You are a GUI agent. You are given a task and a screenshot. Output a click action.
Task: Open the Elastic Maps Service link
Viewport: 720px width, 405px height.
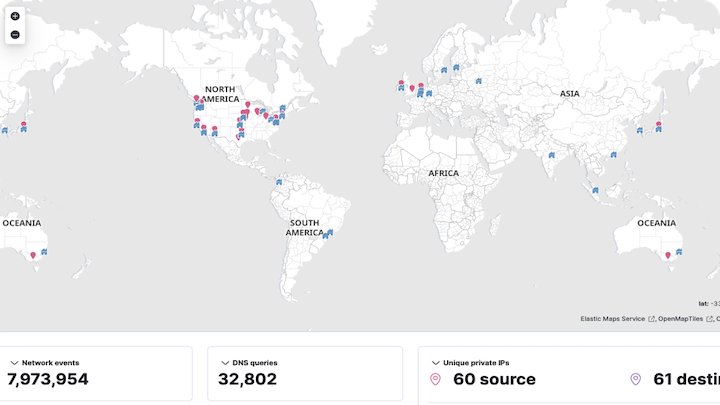point(613,319)
